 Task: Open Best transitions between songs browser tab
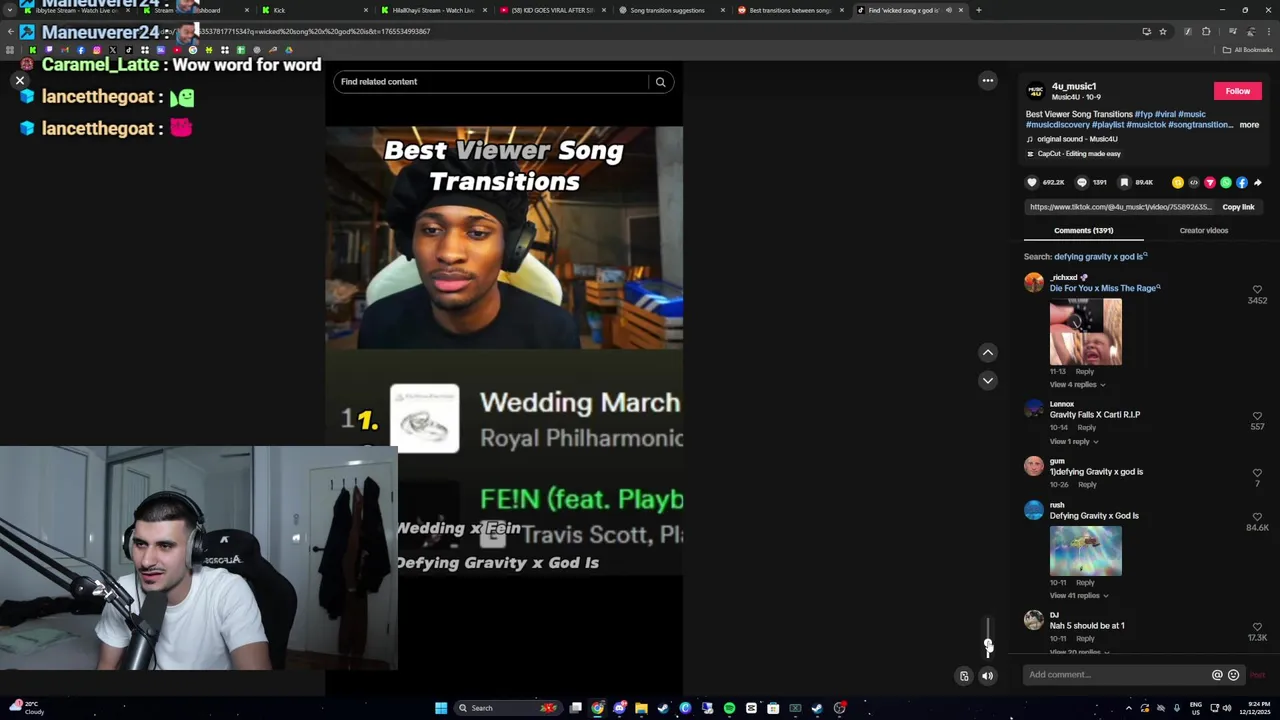click(789, 10)
